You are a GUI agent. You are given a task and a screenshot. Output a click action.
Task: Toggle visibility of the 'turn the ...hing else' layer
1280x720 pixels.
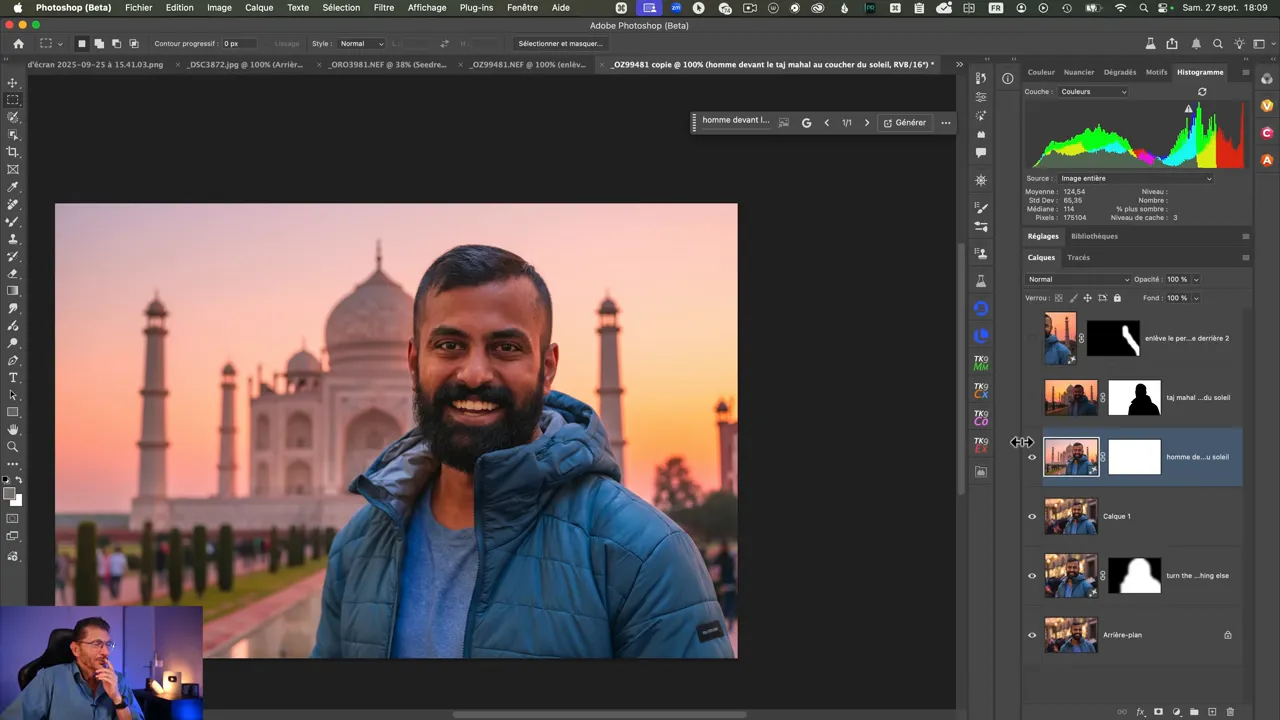(x=1032, y=576)
